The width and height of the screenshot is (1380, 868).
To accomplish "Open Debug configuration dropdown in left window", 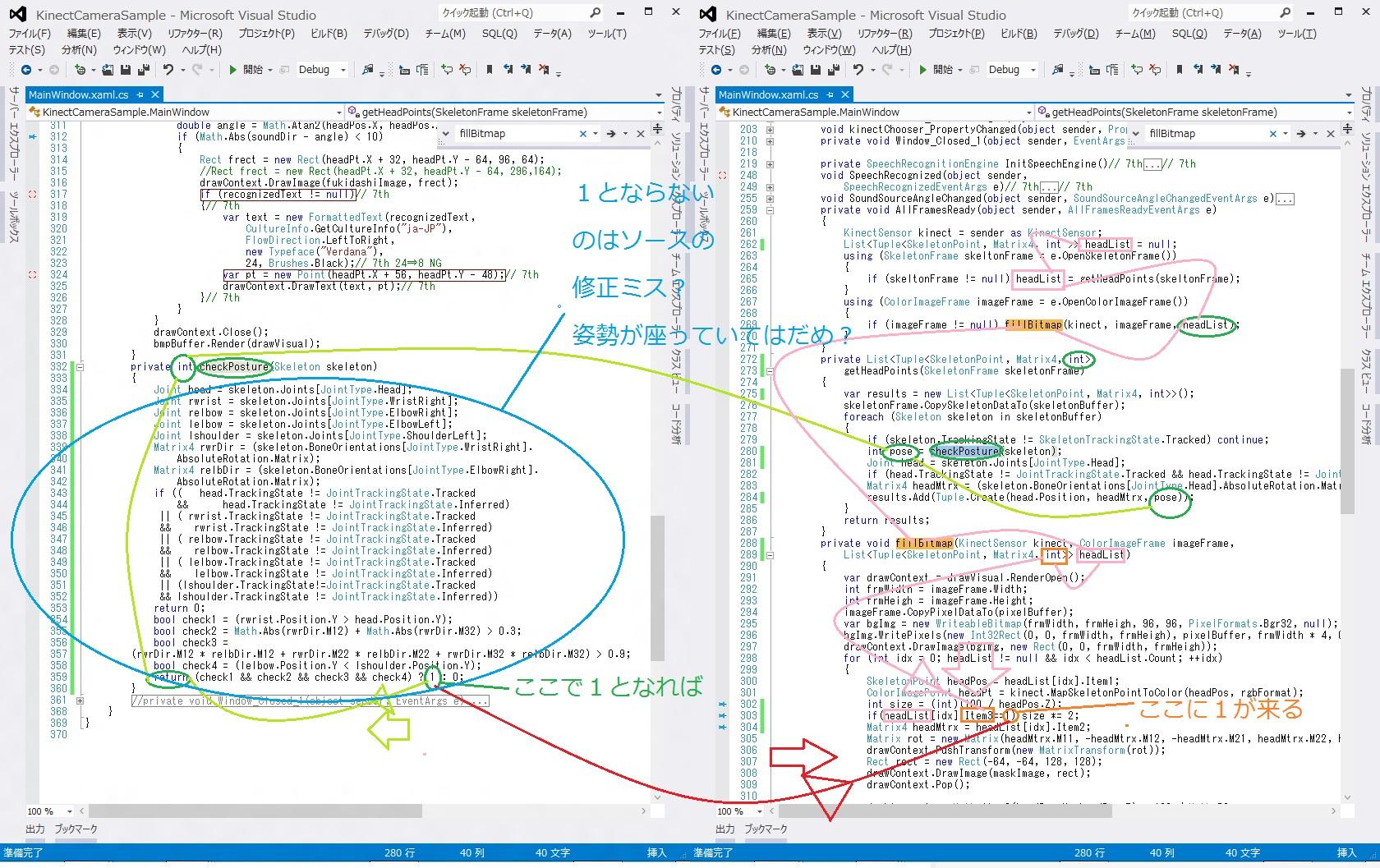I will [343, 70].
